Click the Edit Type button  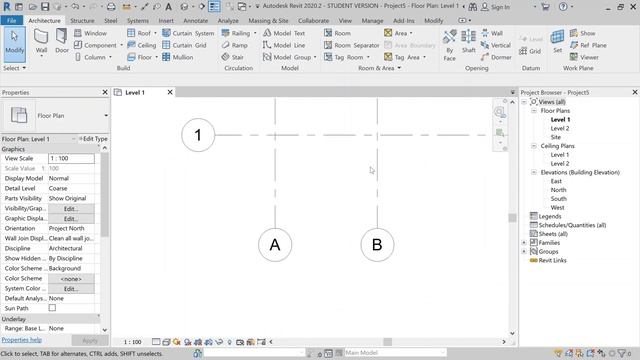point(93,139)
